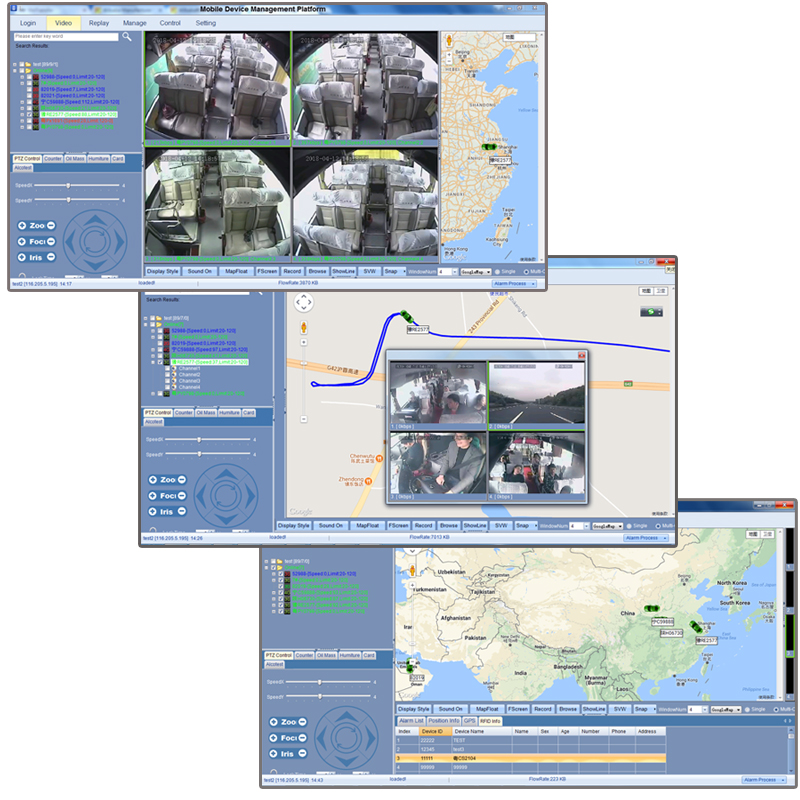Select the Single radio button in top window
Image resolution: width=800 pixels, height=800 pixels.
coord(496,271)
